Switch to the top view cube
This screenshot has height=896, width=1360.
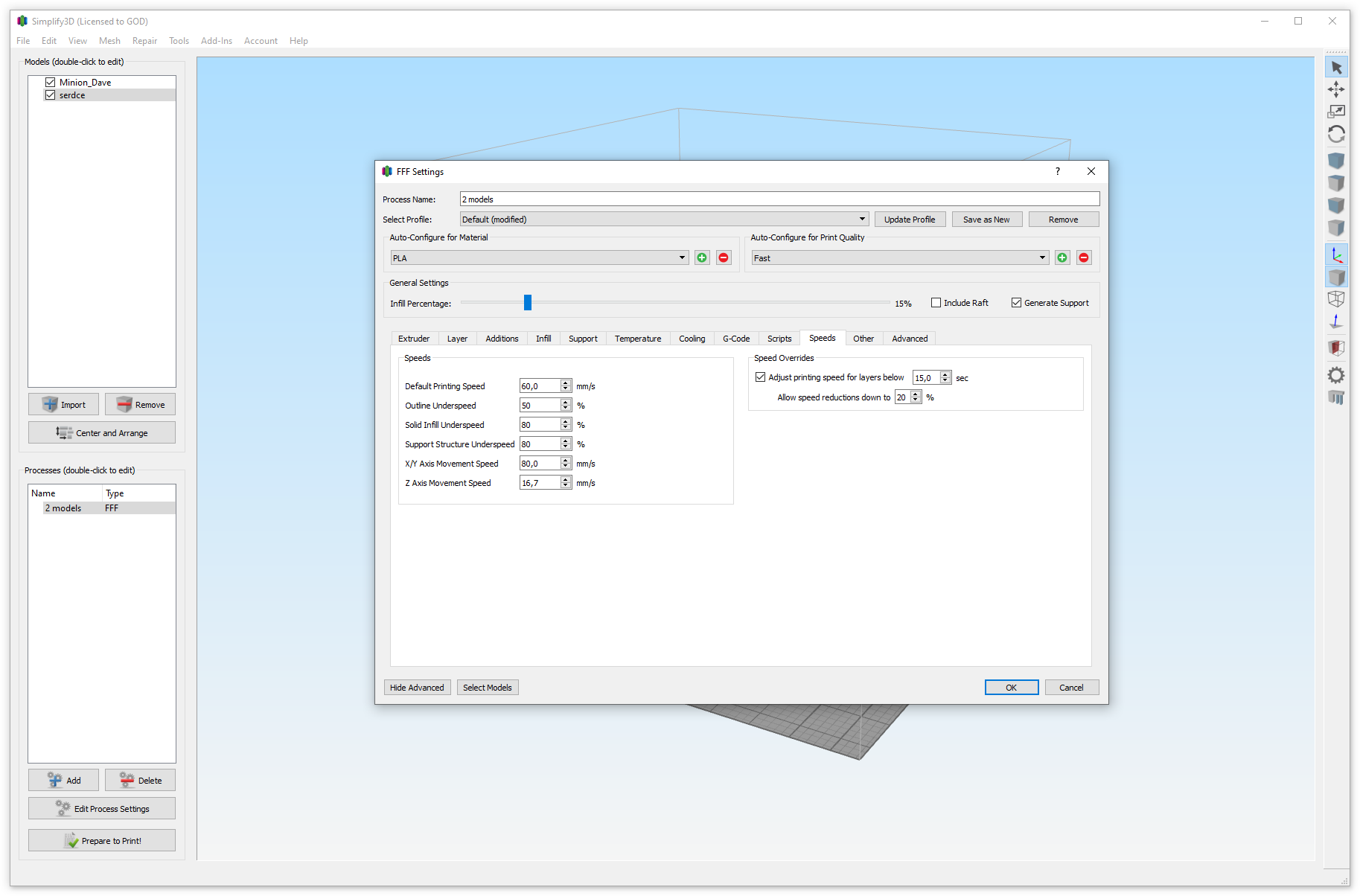(x=1336, y=183)
